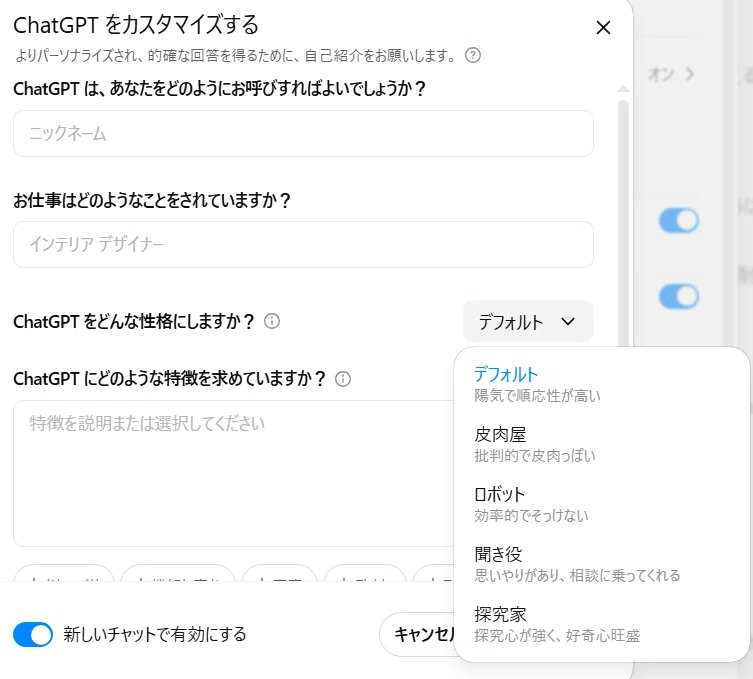
Task: Select the ロボット personality option
Action: pyautogui.click(x=601, y=504)
